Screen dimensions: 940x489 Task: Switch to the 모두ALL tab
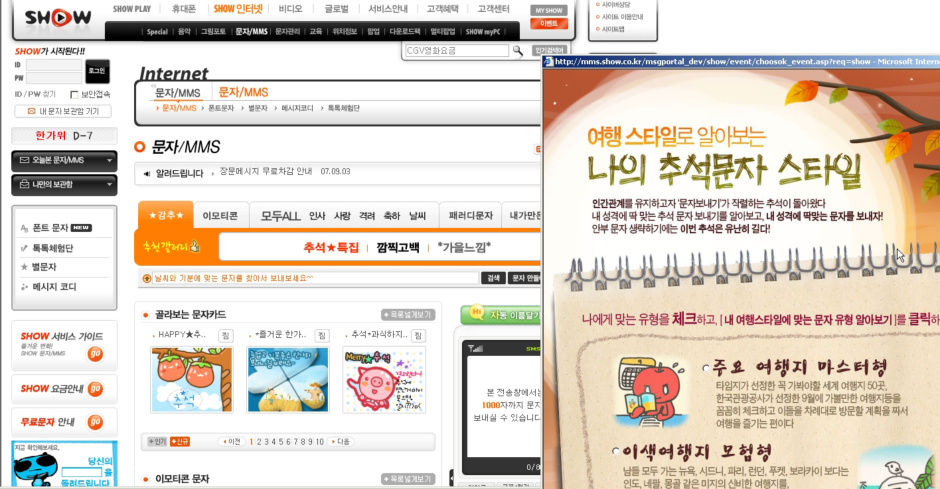click(x=280, y=216)
